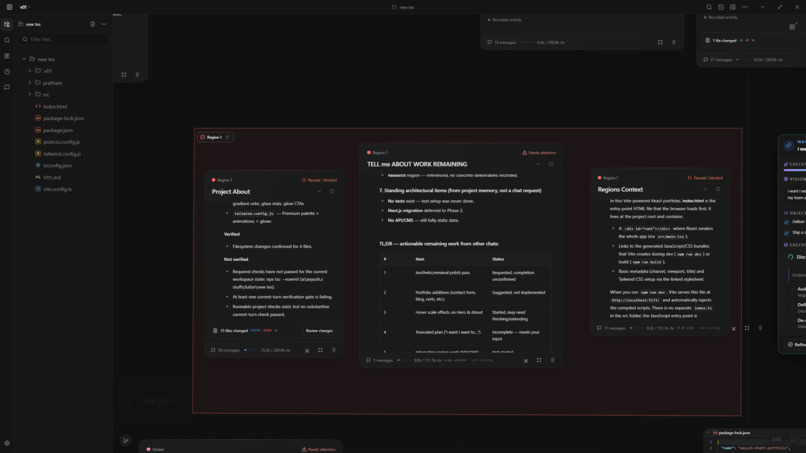Toggle the 'Ship a' objective checkbox
This screenshot has height=453, width=806.
786,233
